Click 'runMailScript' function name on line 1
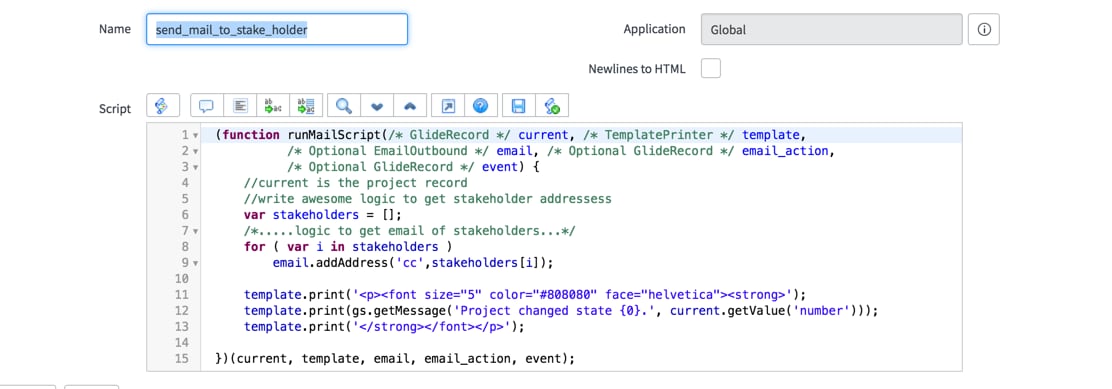The image size is (1112, 389). tap(334, 135)
